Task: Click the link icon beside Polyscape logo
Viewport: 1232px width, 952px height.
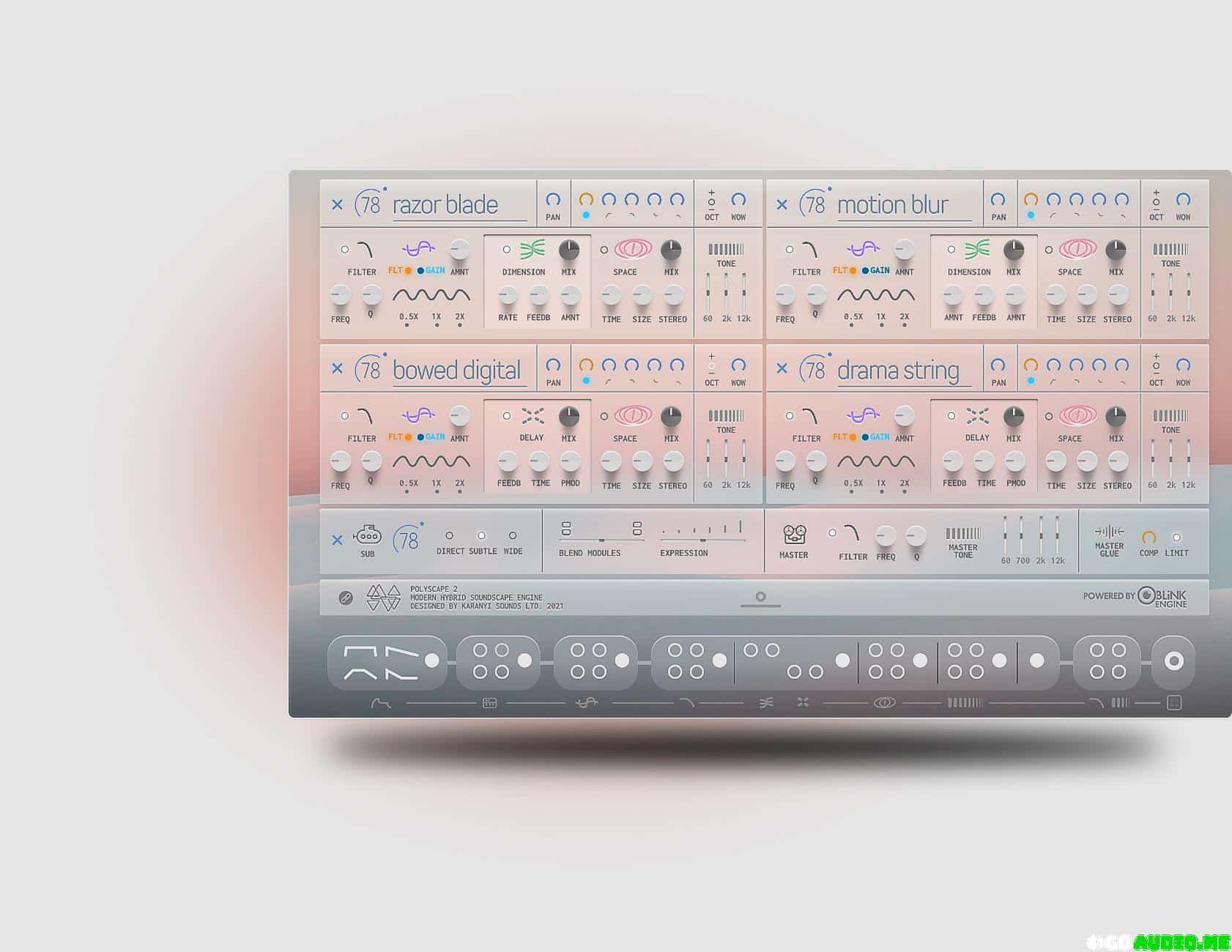Action: 346,598
